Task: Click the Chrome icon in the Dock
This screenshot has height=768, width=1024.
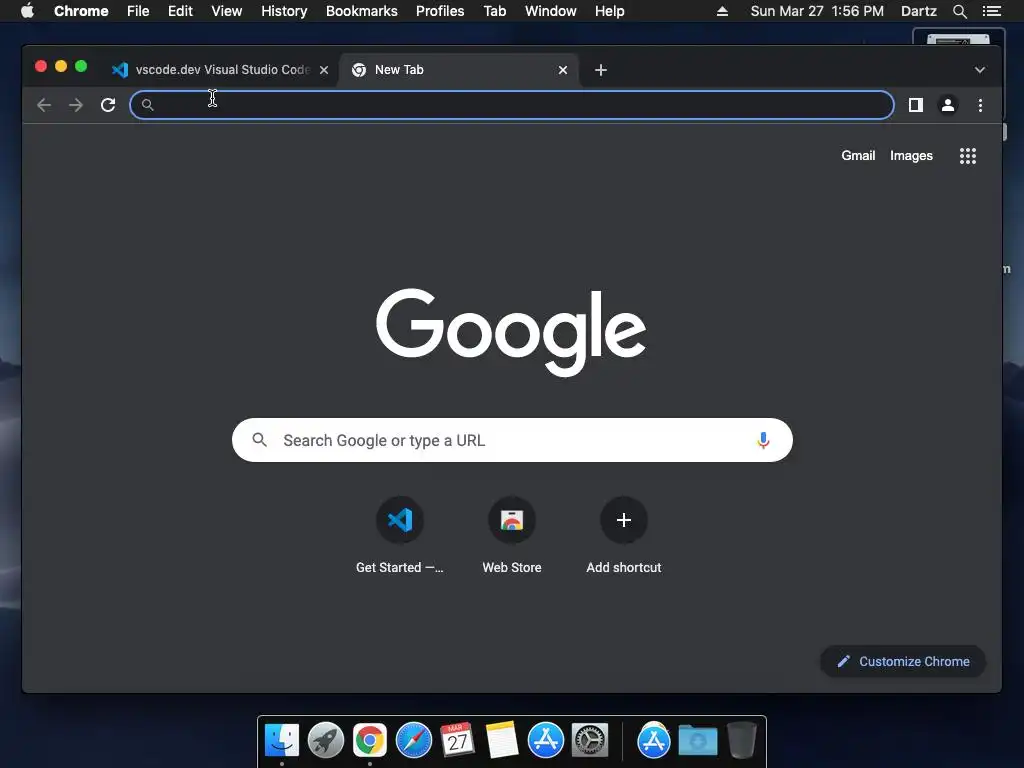Action: (370, 741)
